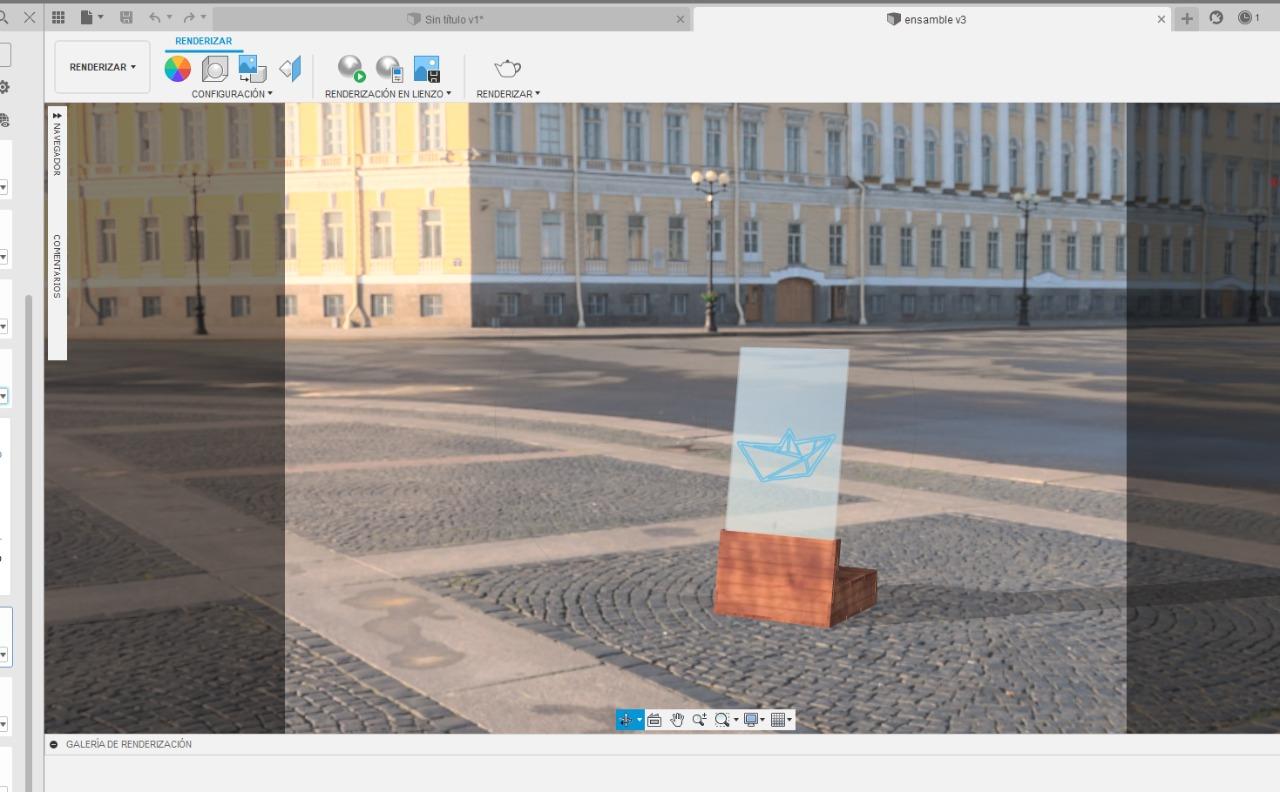Select the Pan hand tool
The image size is (1280, 792).
click(677, 720)
